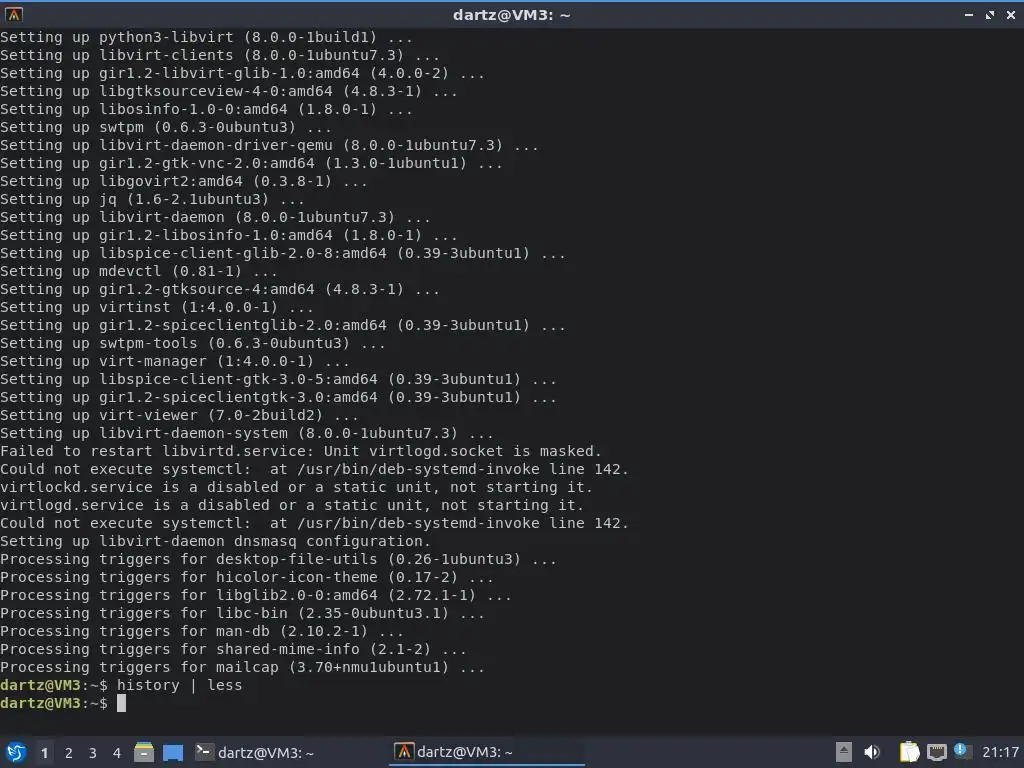Click 'Setting up virtinst (1:4.0.0-1)' line
1024x768 pixels.
tap(157, 307)
